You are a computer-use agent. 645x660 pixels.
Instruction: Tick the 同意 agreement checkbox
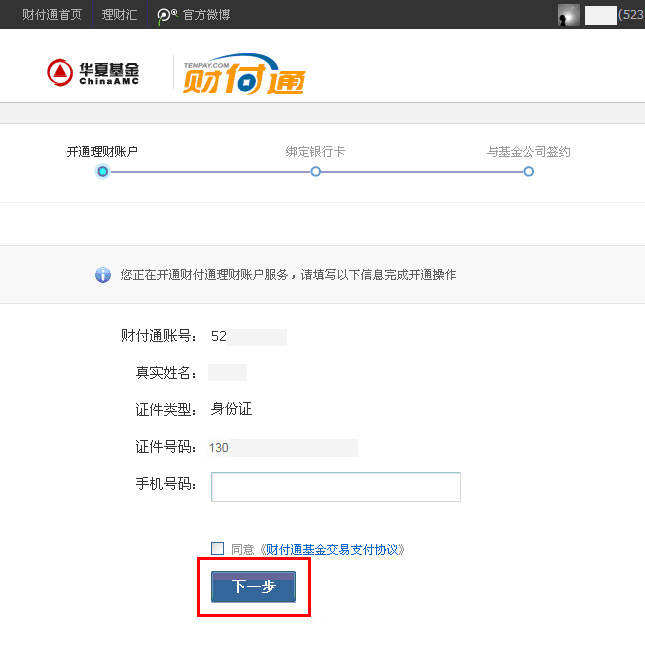click(x=217, y=548)
